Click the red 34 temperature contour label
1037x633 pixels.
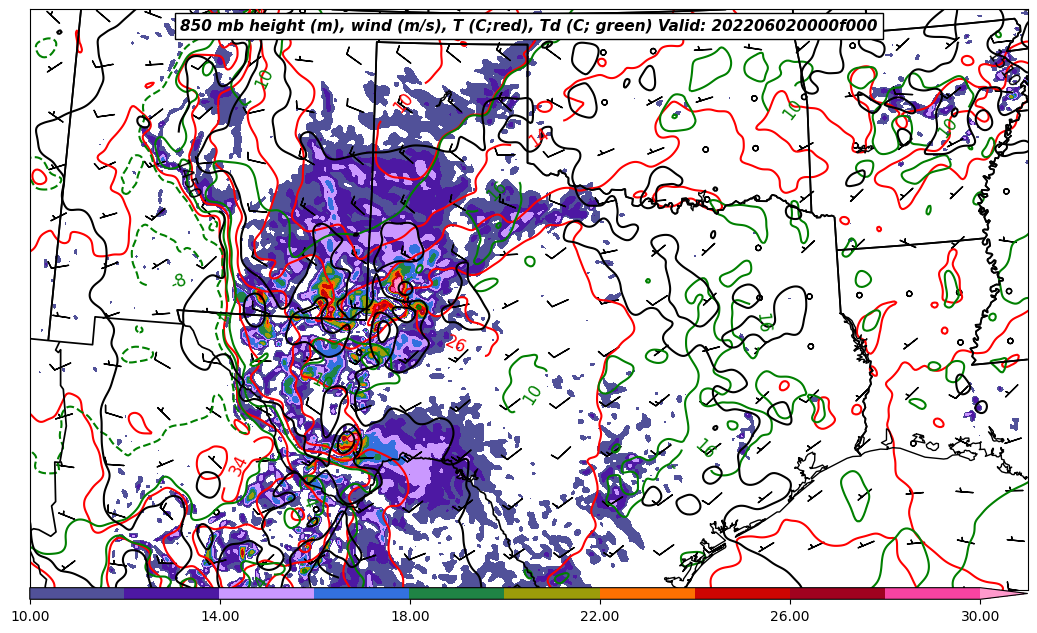(x=237, y=465)
